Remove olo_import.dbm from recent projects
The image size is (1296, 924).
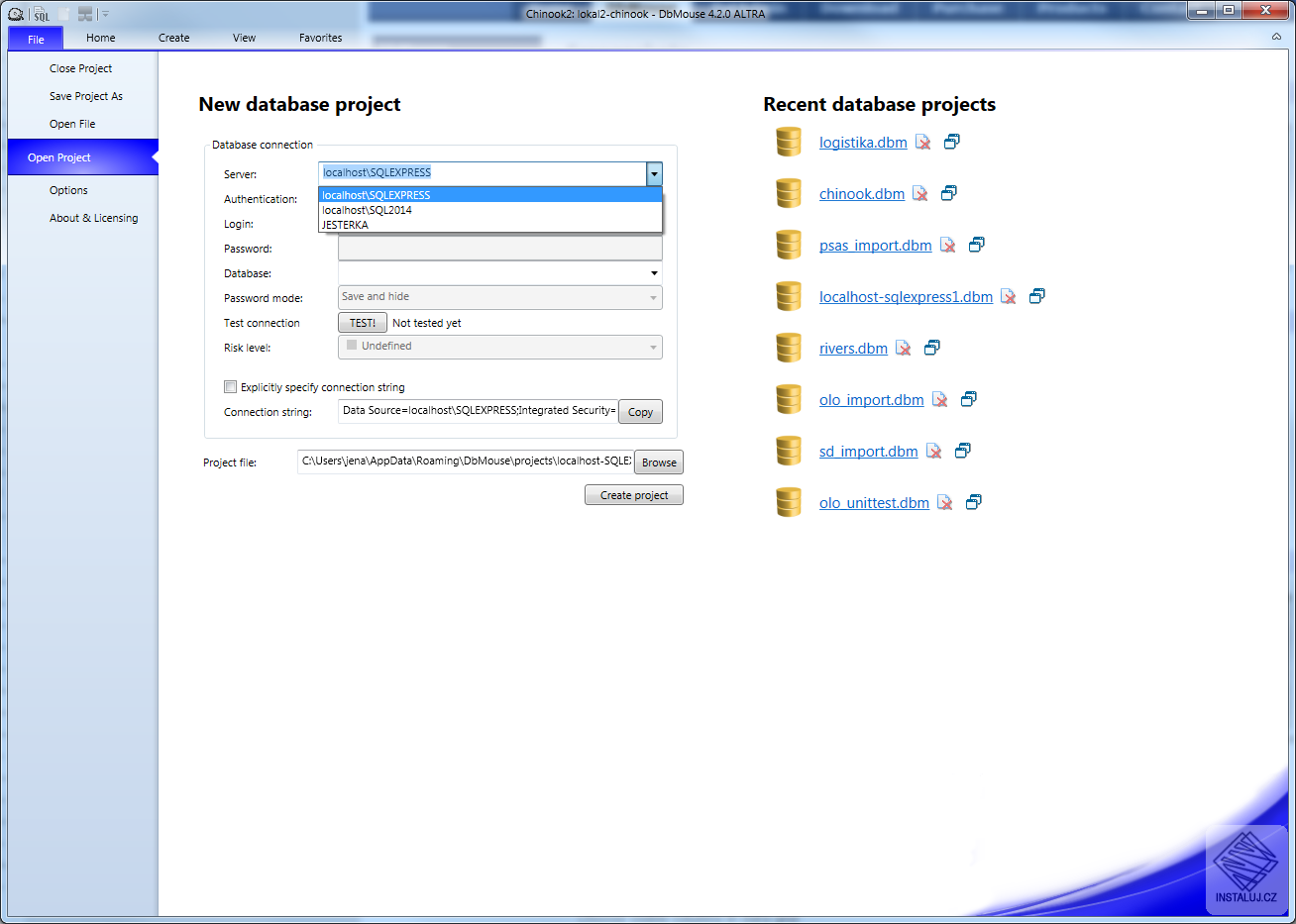pyautogui.click(x=939, y=399)
